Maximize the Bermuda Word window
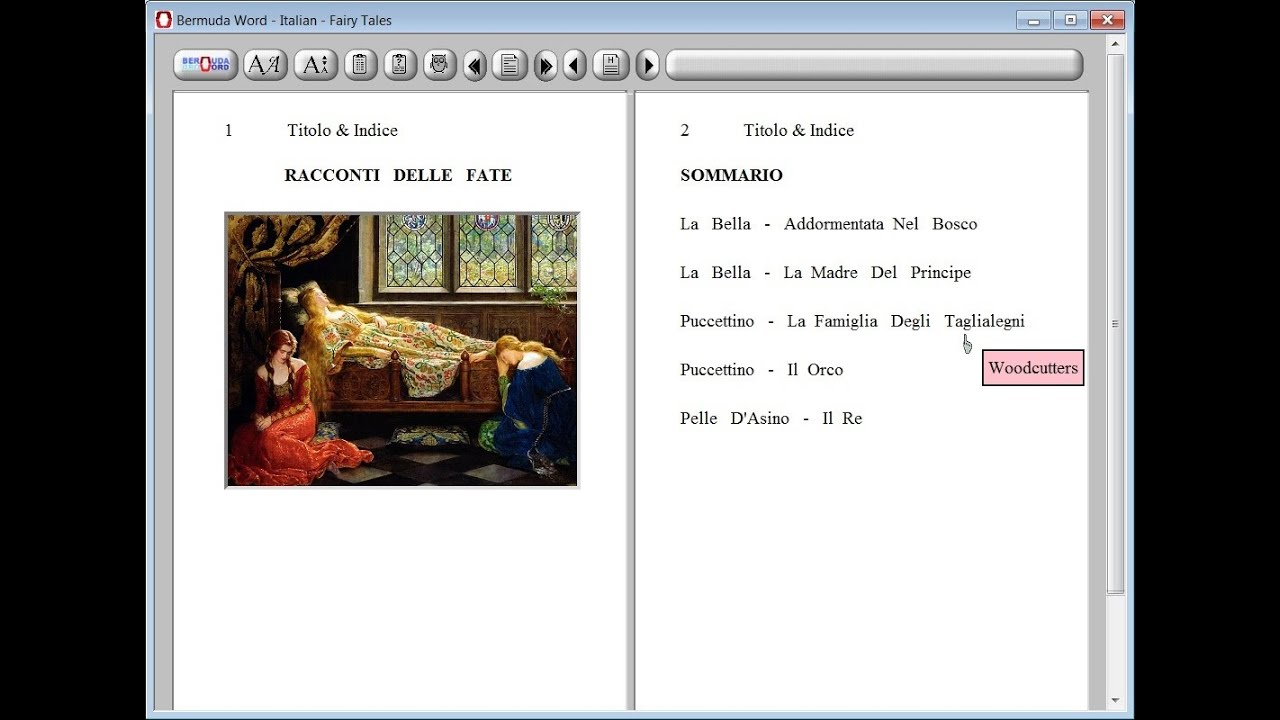 tap(1070, 20)
